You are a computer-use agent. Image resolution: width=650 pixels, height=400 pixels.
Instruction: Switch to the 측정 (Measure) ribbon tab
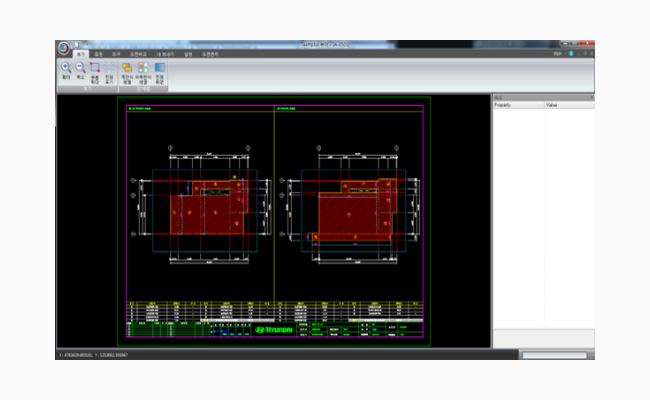(x=98, y=54)
